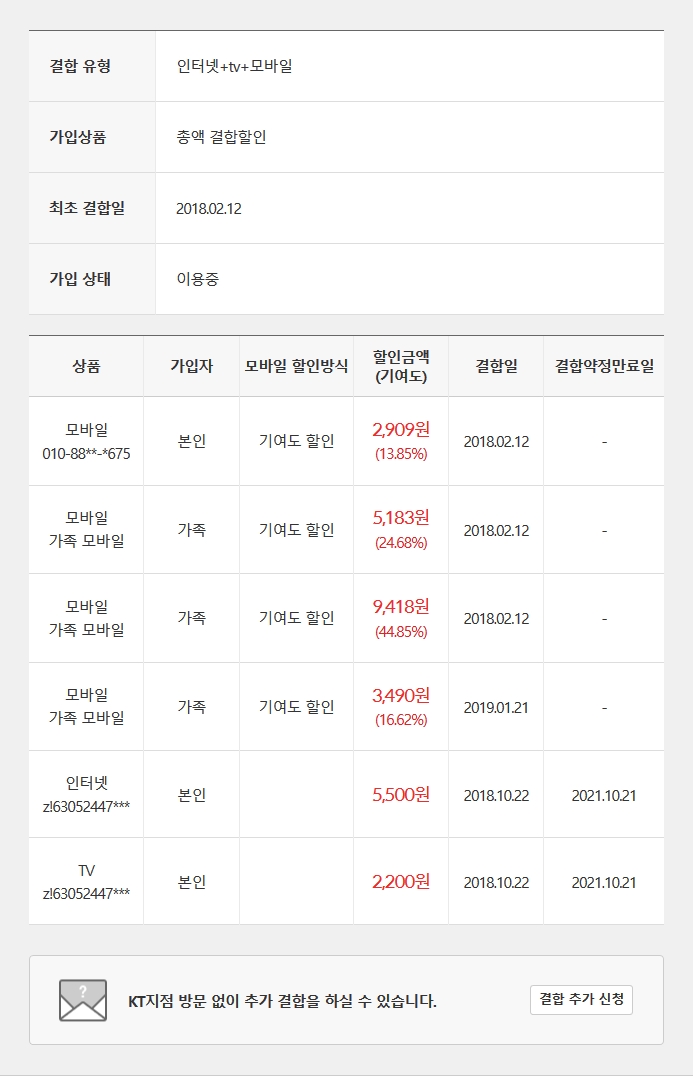The height and width of the screenshot is (1076, 693).
Task: Click the 9,418원 discount amount
Action: point(400,606)
